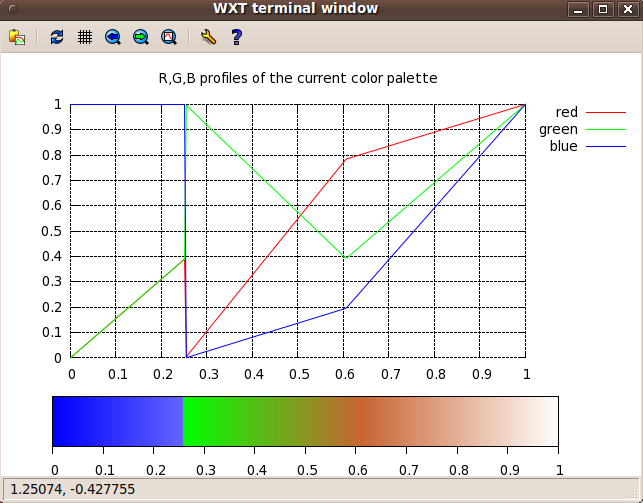
Task: Minimize the WXT terminal window
Action: pyautogui.click(x=578, y=9)
